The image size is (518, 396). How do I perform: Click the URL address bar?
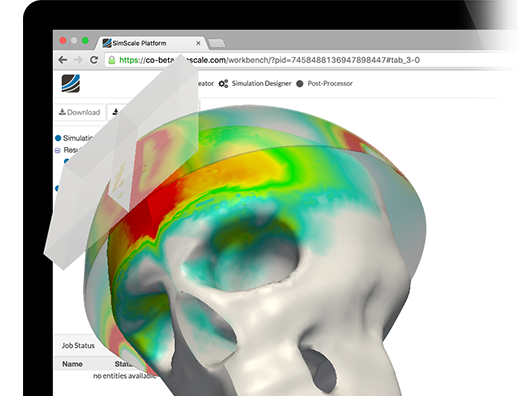pos(310,60)
